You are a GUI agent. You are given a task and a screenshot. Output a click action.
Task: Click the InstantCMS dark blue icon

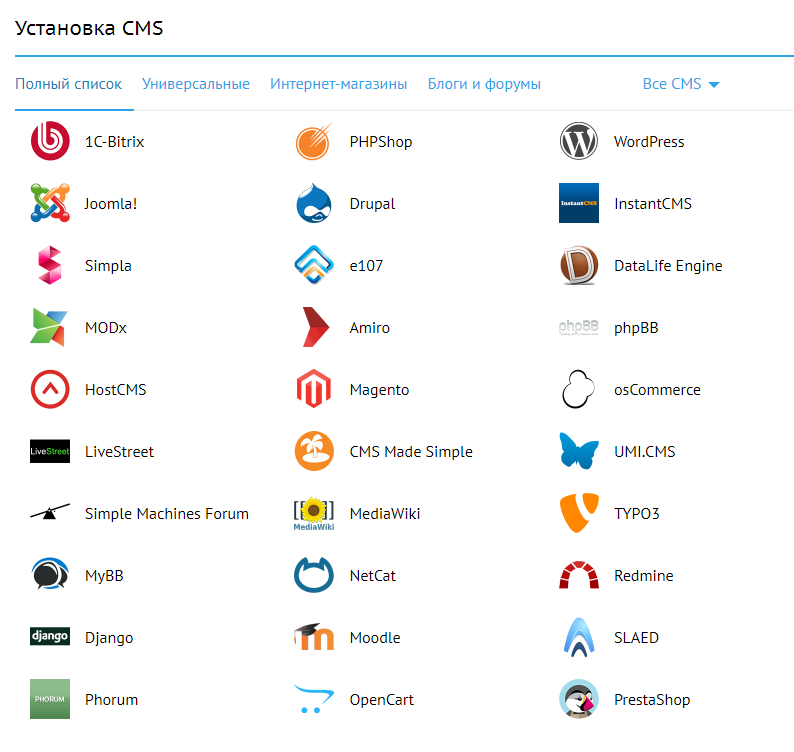[x=579, y=203]
